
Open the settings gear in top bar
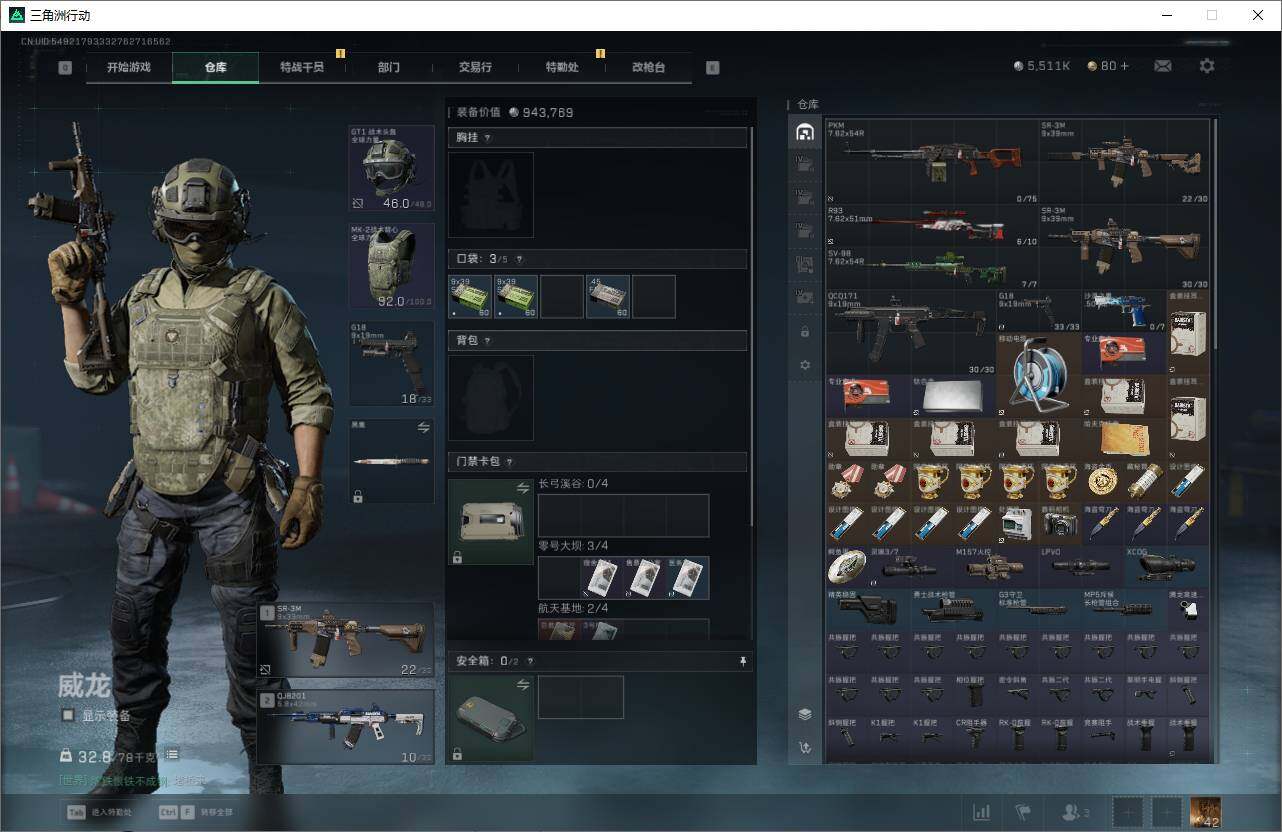(x=1207, y=66)
